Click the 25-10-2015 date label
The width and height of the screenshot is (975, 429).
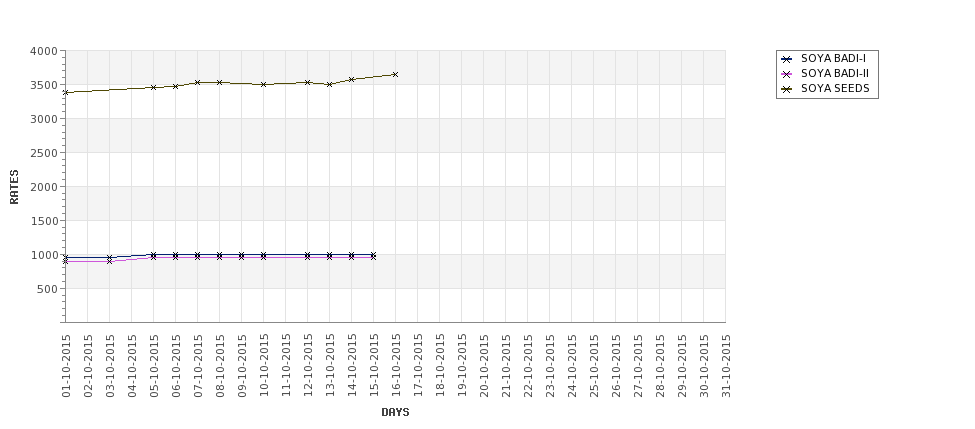point(594,366)
